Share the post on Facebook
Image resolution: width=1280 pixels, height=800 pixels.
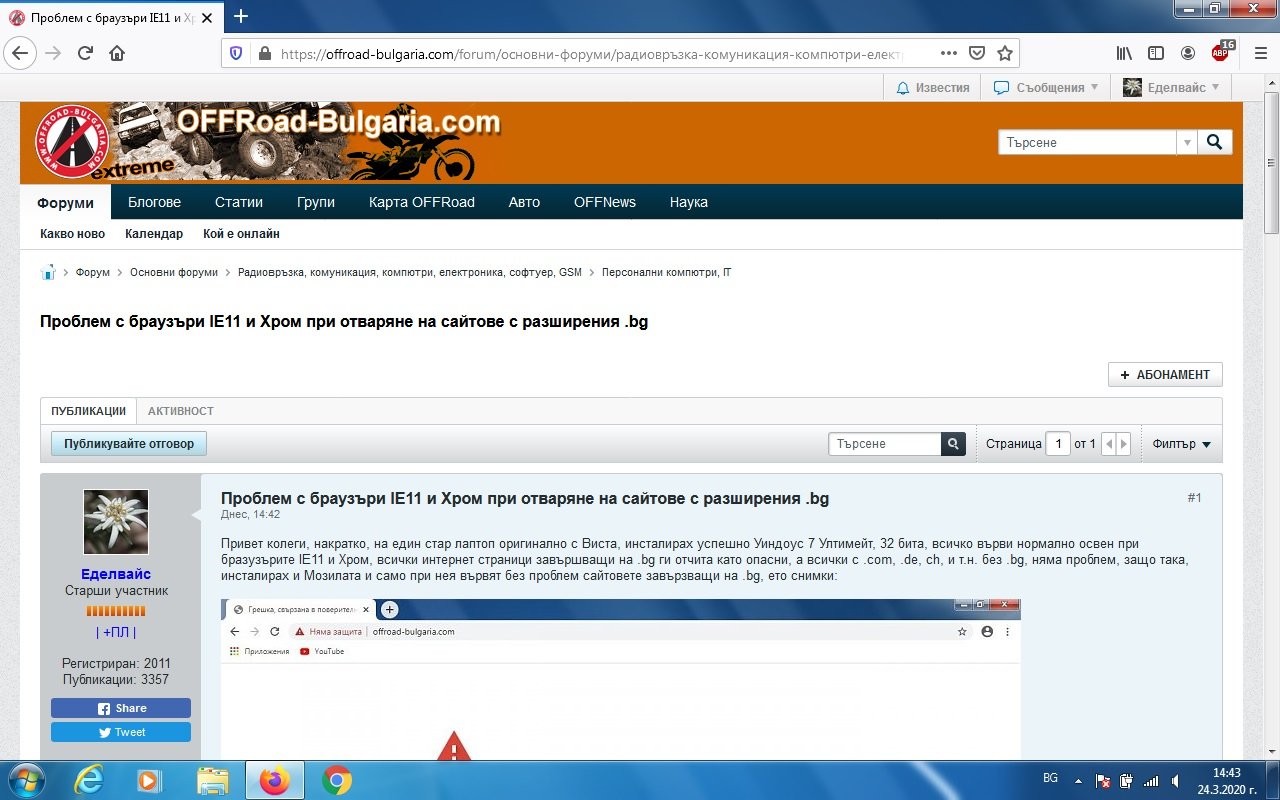point(121,708)
